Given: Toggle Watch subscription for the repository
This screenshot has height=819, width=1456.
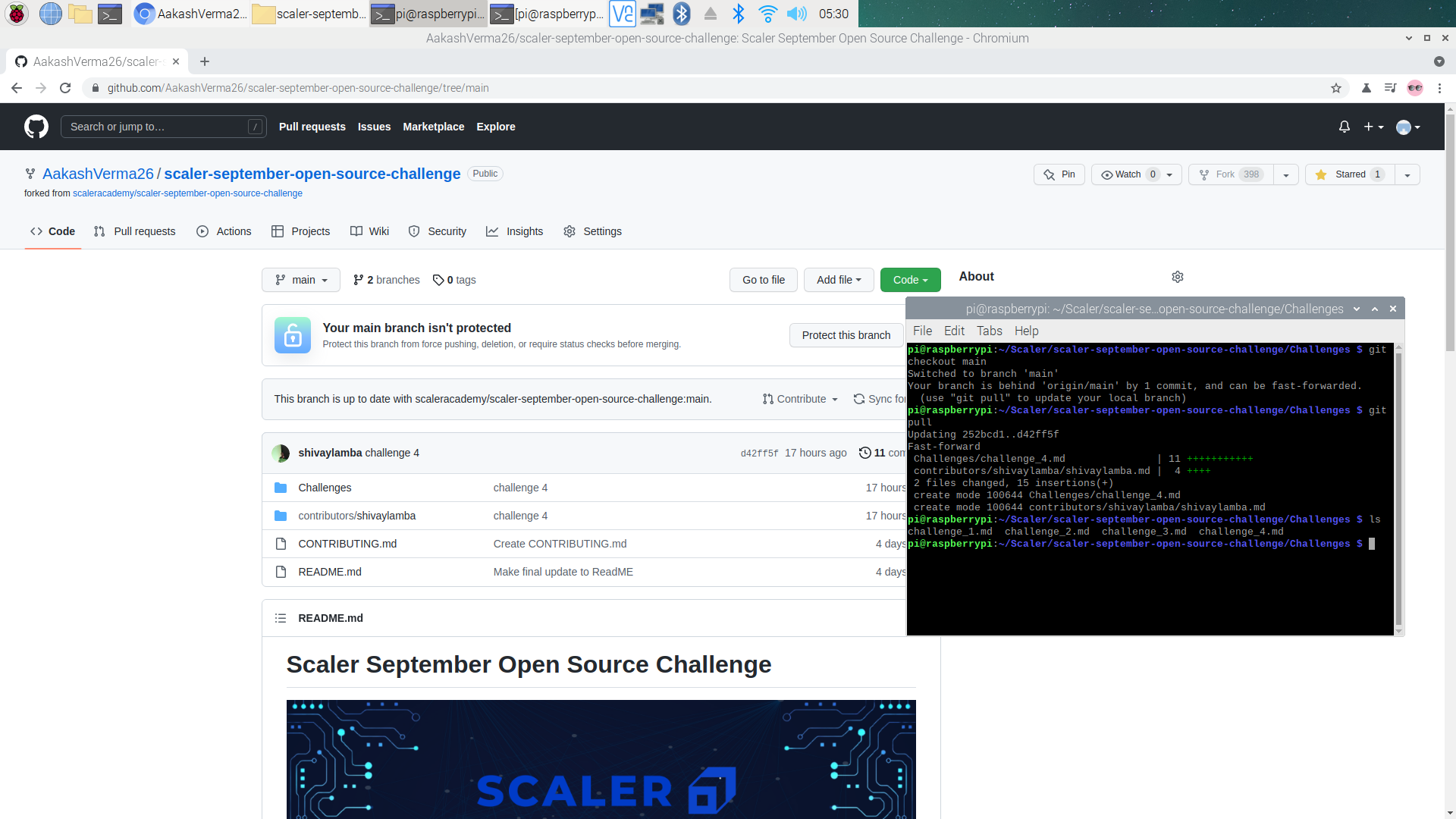Looking at the screenshot, I should pos(1136,174).
